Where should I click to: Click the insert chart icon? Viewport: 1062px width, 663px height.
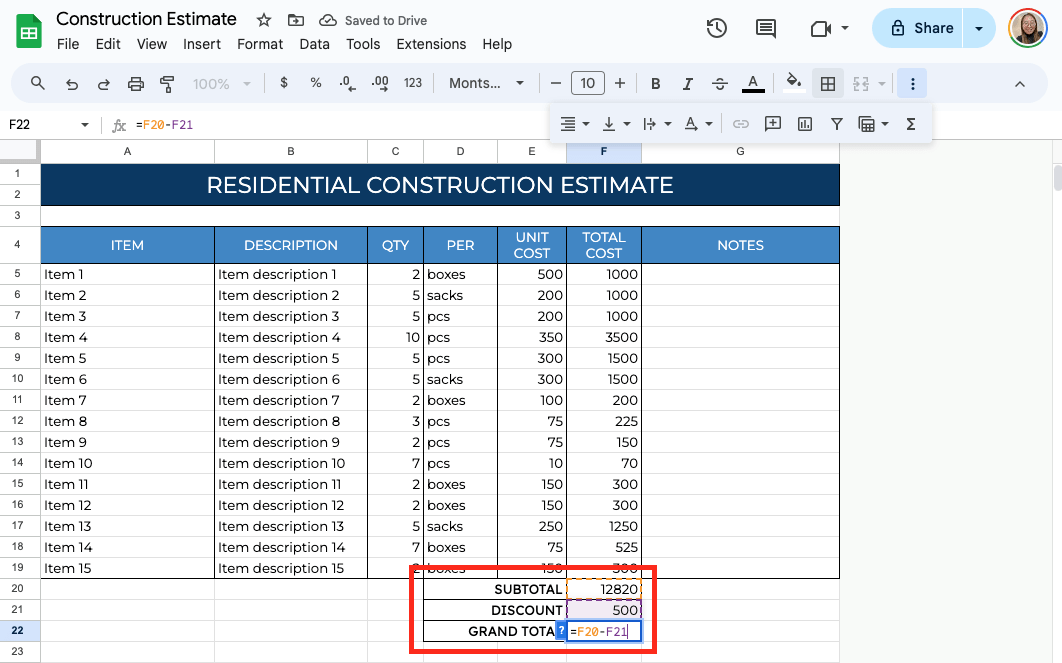[805, 124]
